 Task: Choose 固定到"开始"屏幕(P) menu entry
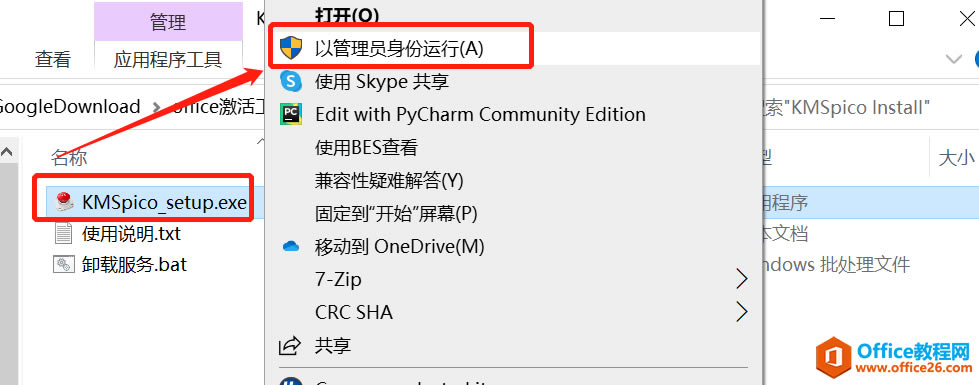tap(396, 213)
